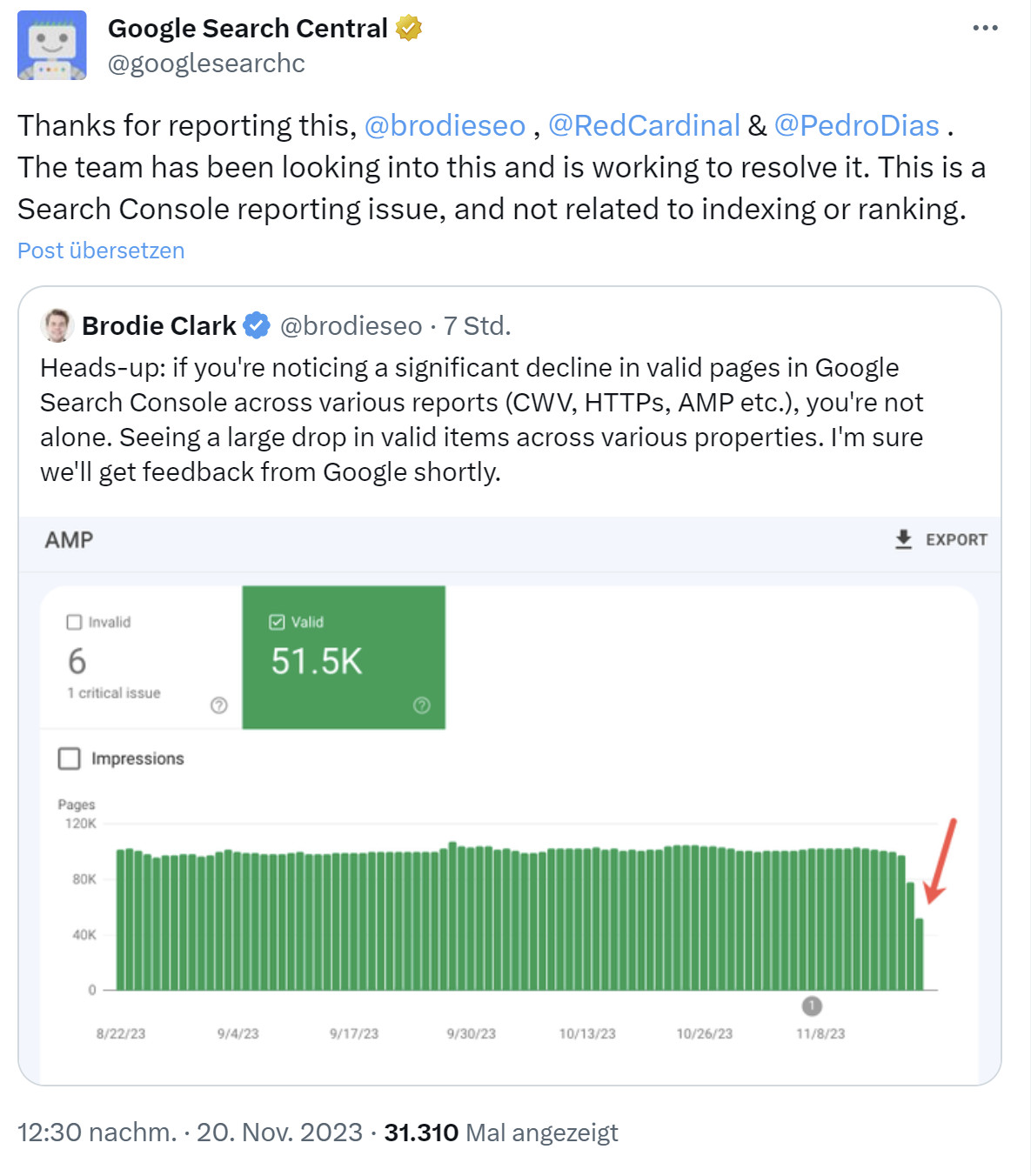Click the Export download icon in the AMP report

pyautogui.click(x=902, y=539)
